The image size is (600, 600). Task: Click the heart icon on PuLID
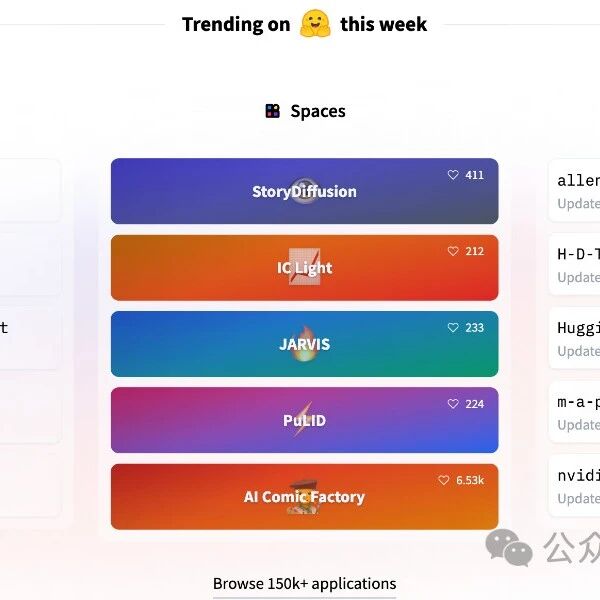tap(453, 404)
